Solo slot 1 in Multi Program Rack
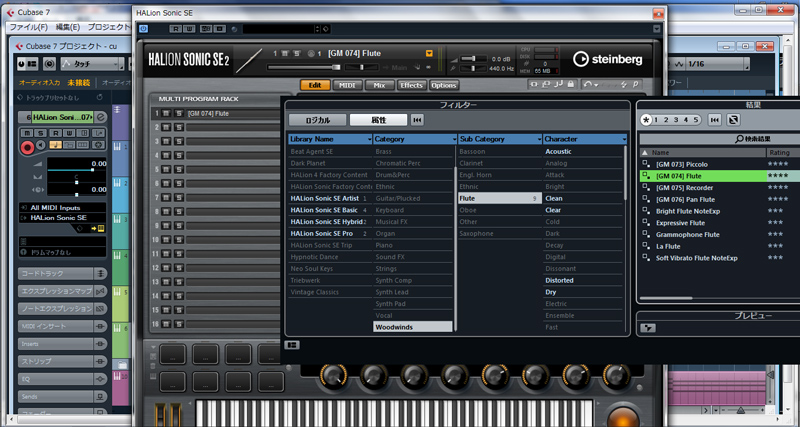The image size is (800, 427). 179,114
